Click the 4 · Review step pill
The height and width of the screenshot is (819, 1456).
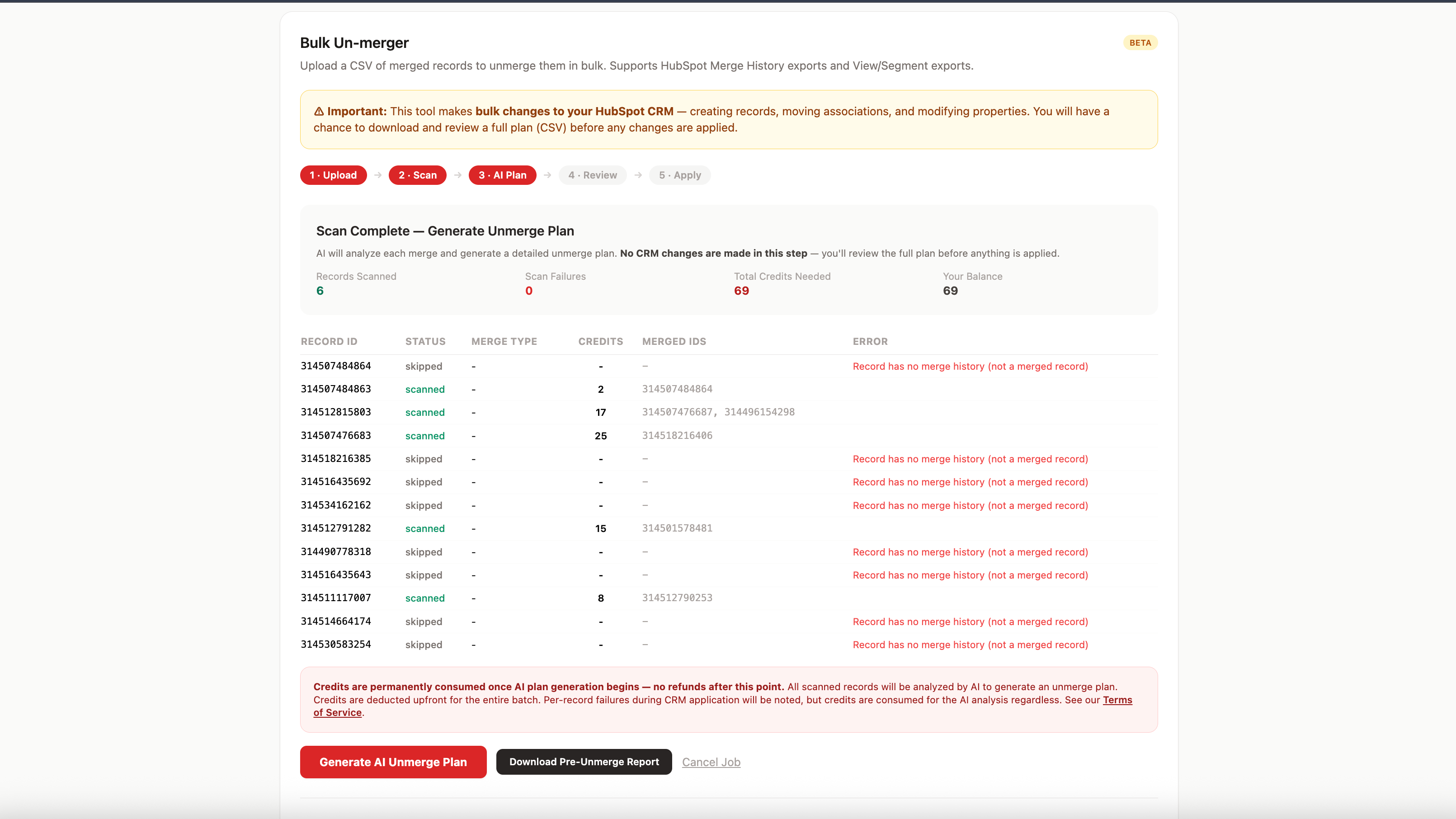592,175
